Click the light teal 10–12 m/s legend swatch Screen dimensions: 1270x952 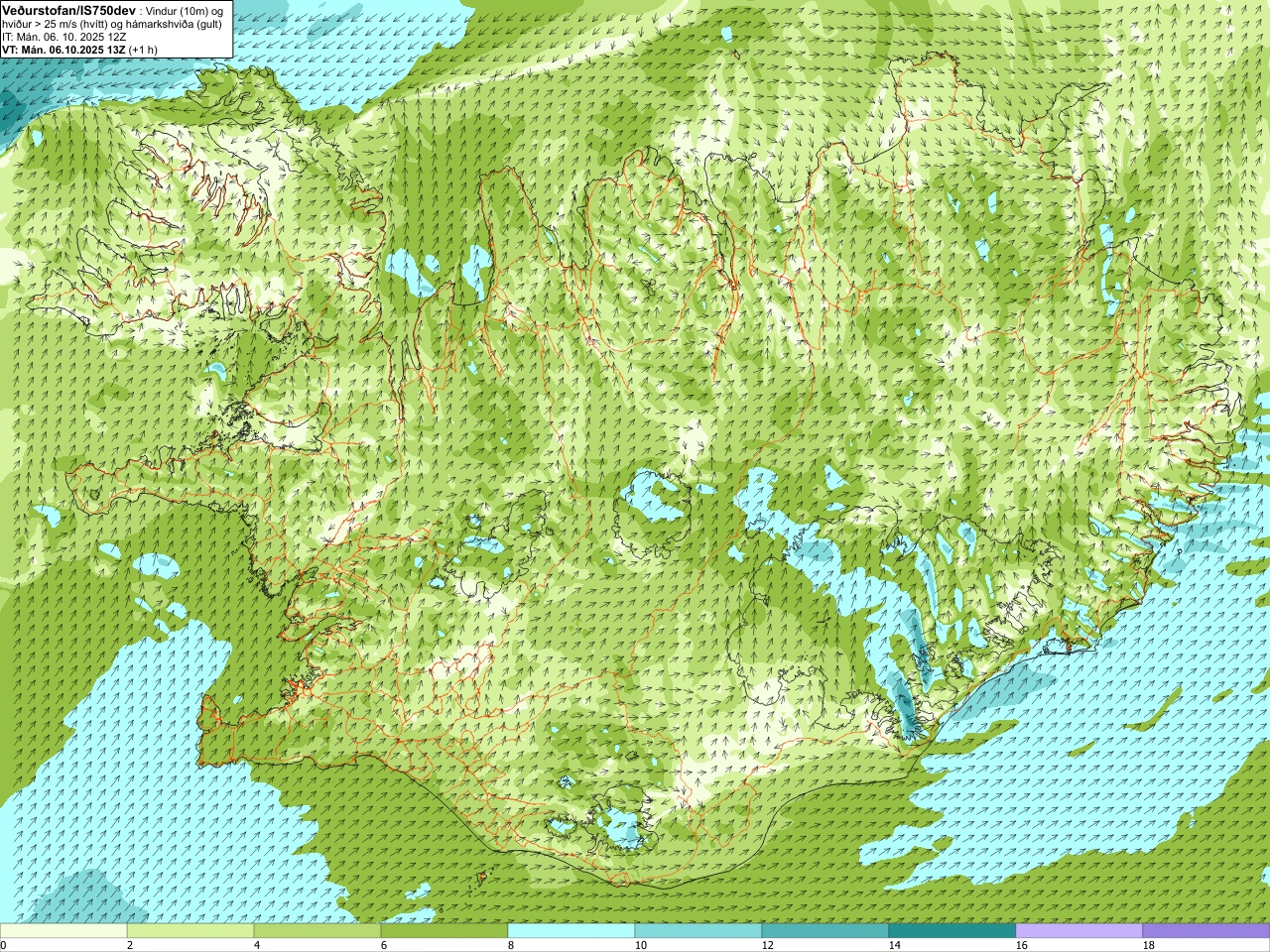tap(698, 931)
